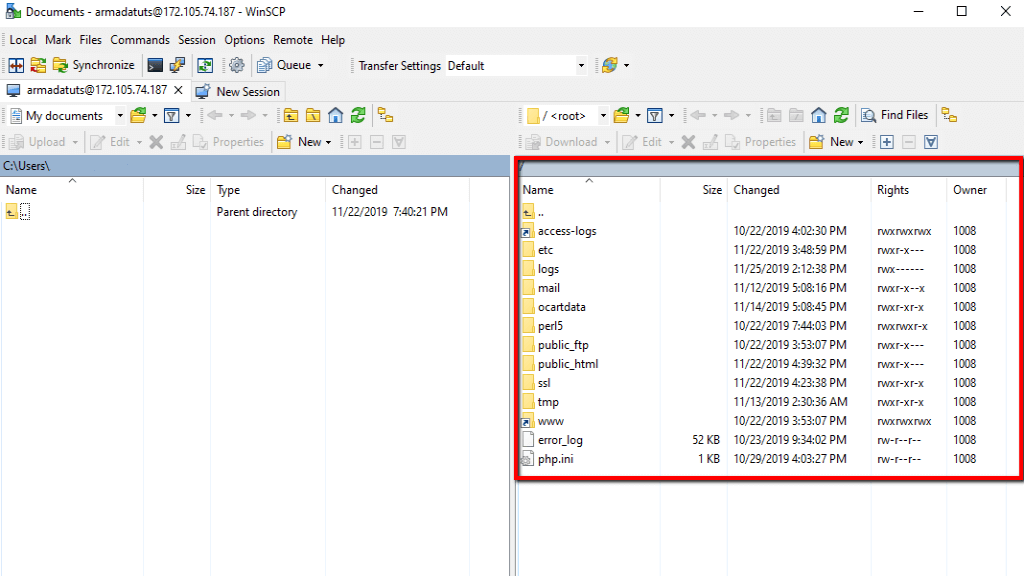Expand the My documents drive dropdown

click(120, 116)
